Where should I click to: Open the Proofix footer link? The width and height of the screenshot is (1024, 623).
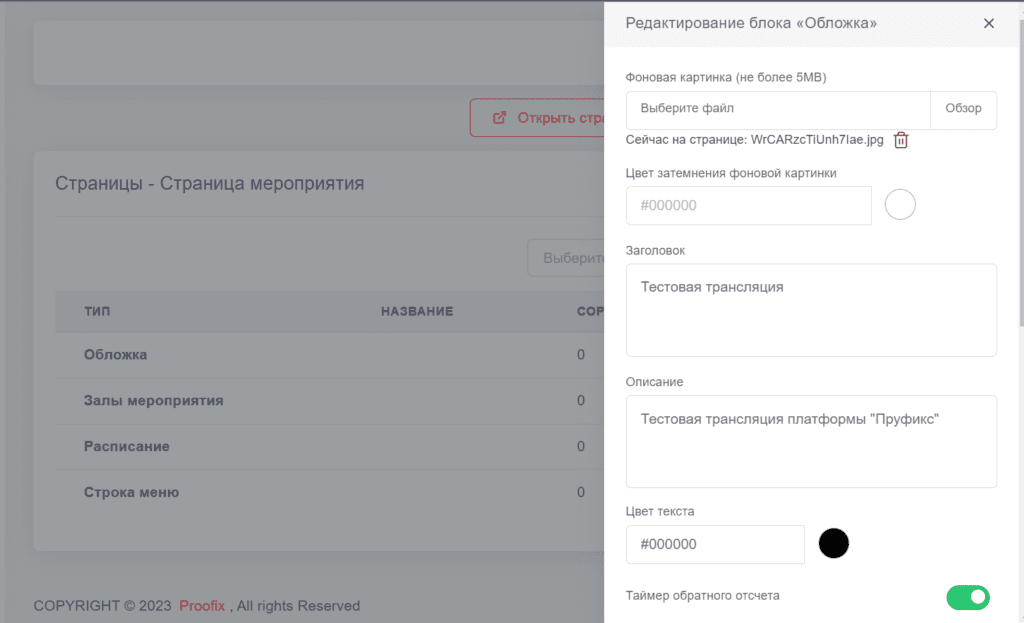(x=202, y=606)
